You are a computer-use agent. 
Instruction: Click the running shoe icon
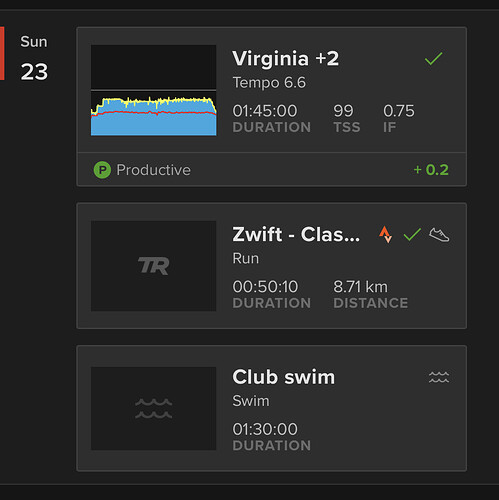click(439, 235)
